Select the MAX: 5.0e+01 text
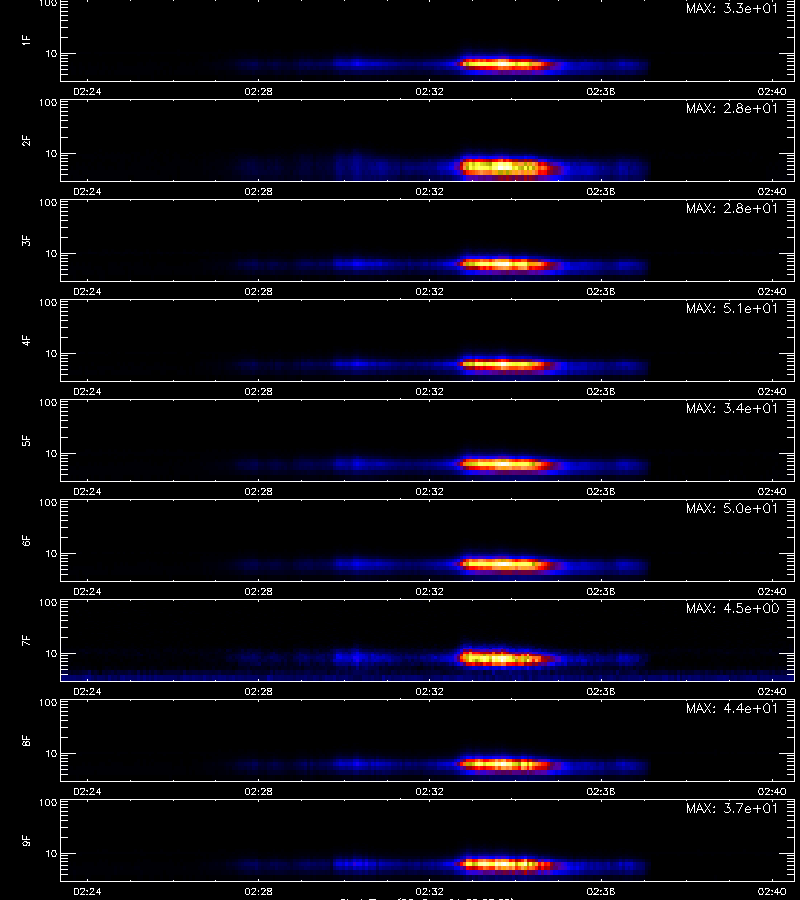The image size is (800, 900). (732, 508)
